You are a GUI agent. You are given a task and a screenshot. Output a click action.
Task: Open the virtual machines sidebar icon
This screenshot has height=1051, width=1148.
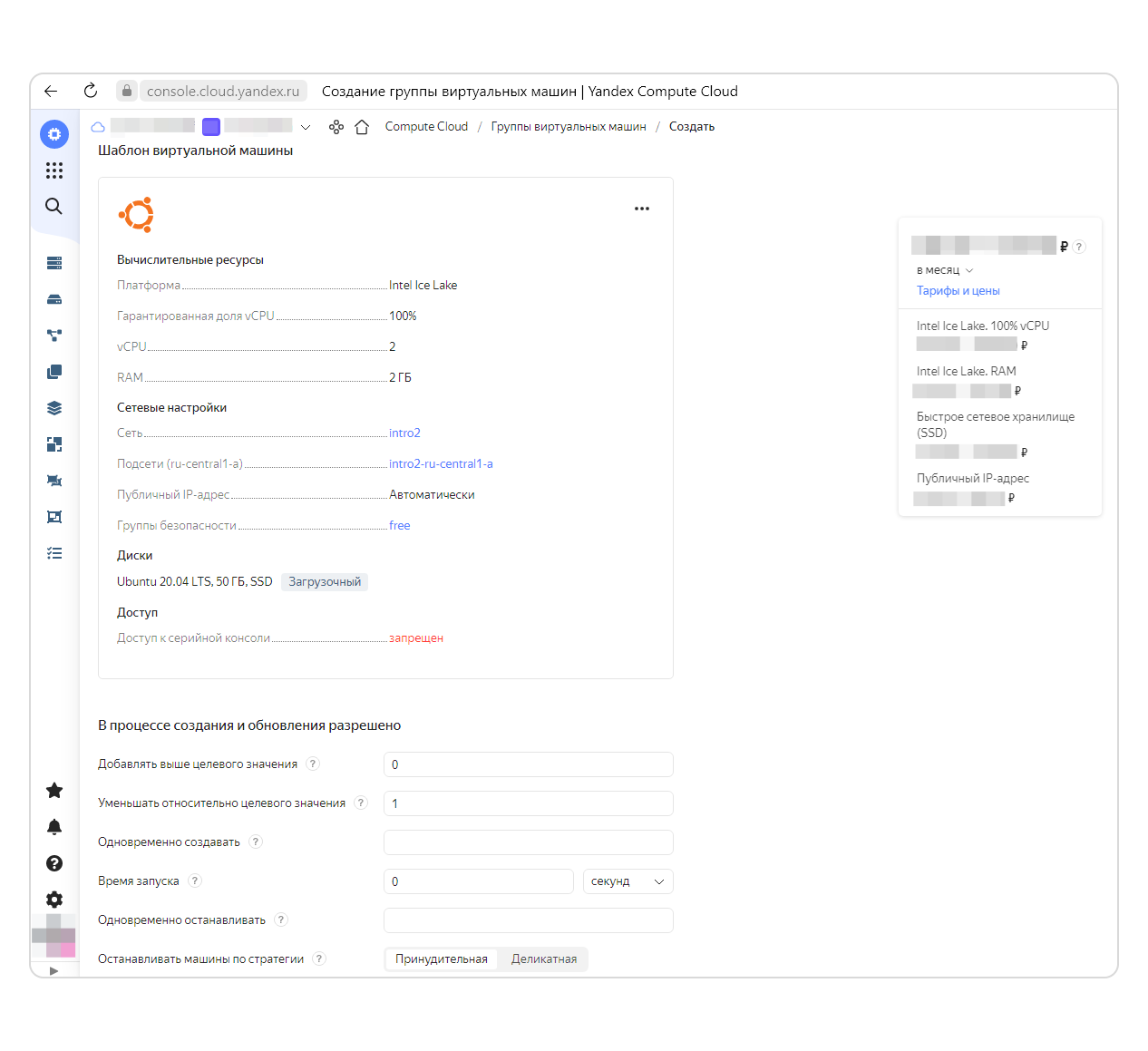54,263
